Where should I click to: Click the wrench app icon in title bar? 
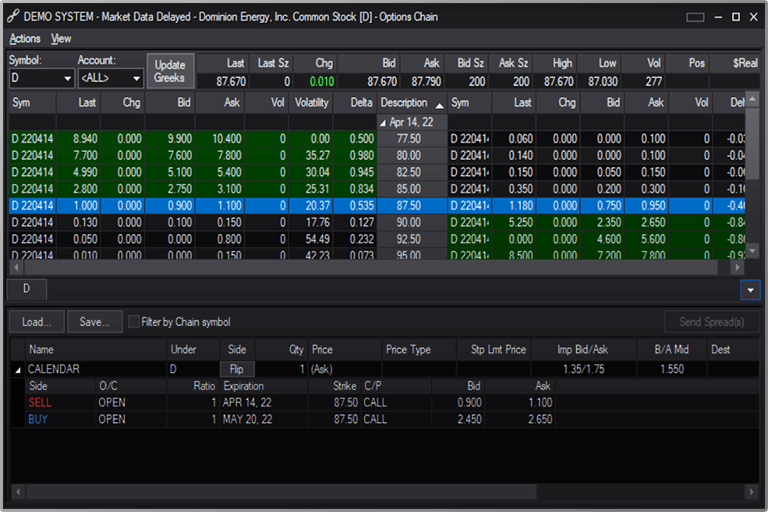(13, 17)
